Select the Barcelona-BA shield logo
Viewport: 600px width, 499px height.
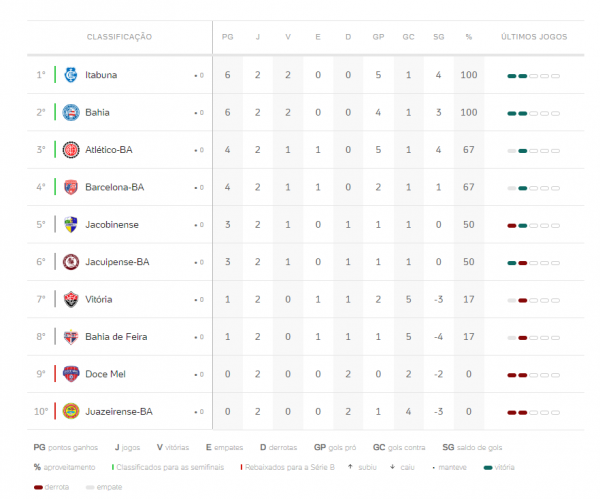pos(71,187)
